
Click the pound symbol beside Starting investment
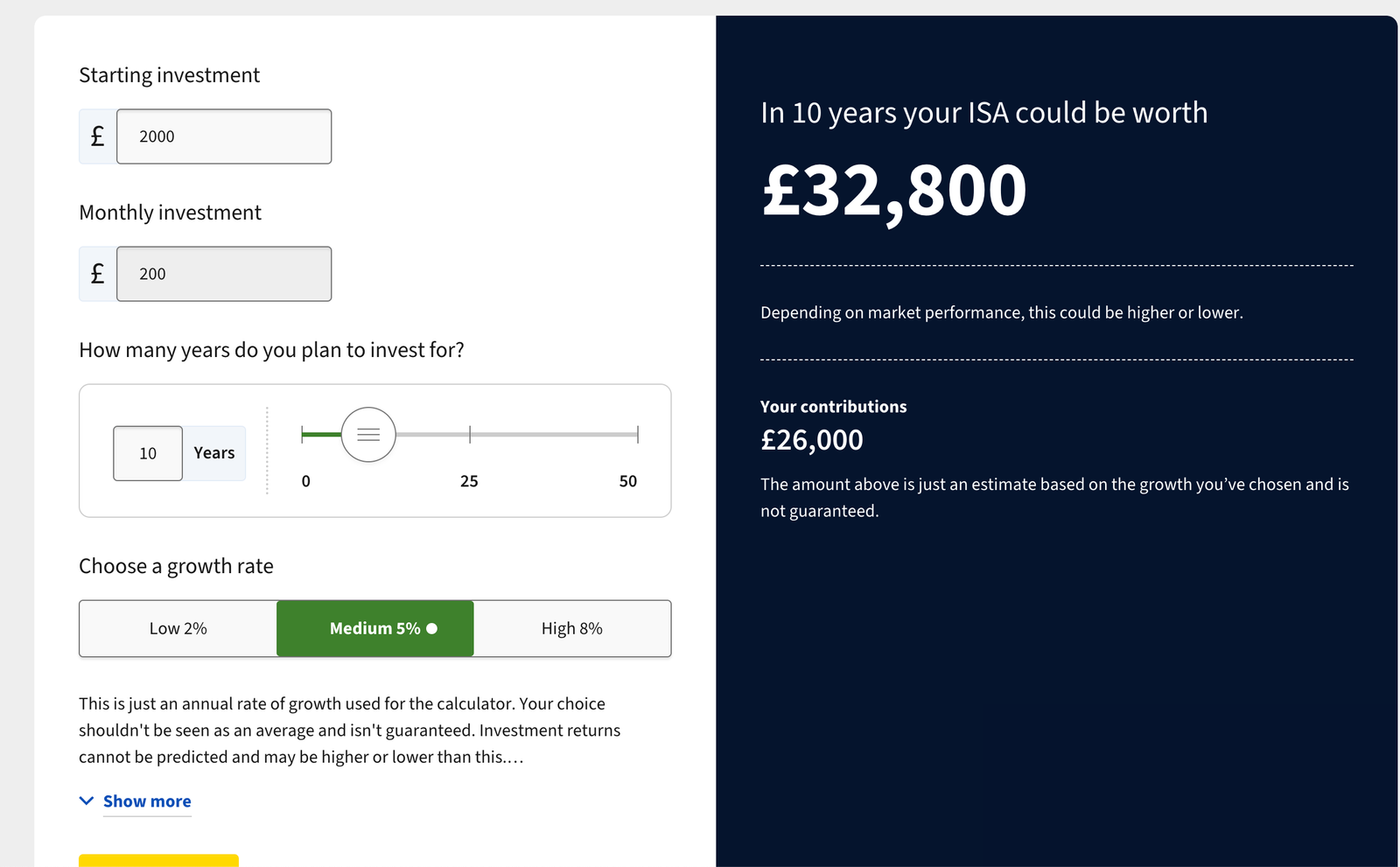tap(96, 136)
